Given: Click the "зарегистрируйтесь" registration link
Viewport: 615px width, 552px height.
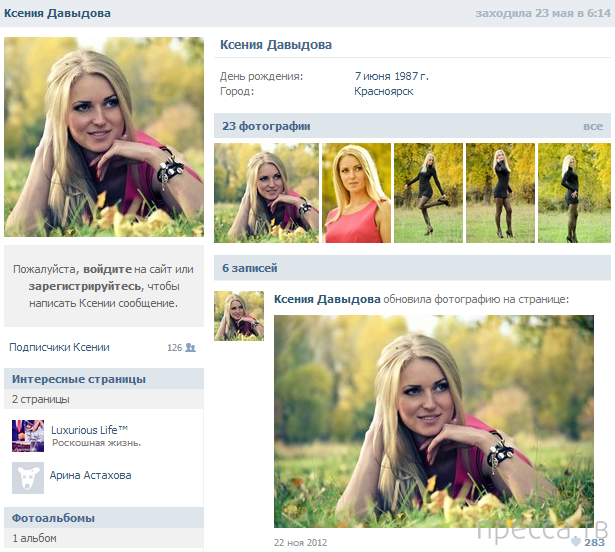Looking at the screenshot, I should coord(85,286).
